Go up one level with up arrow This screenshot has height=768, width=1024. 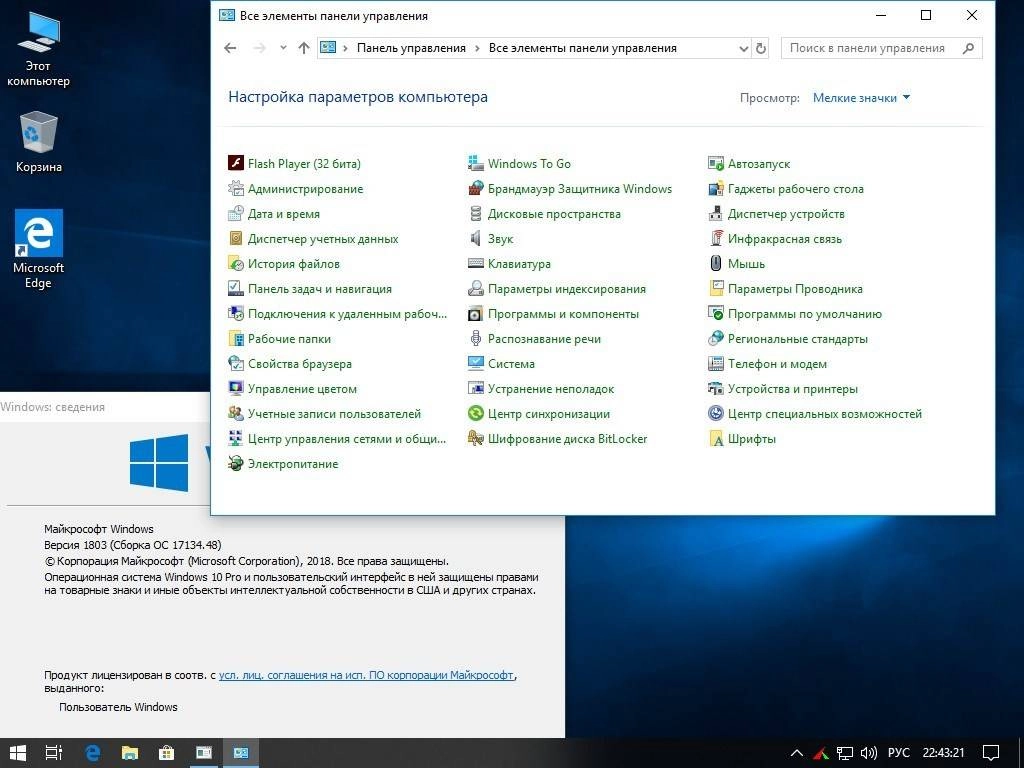coord(304,48)
